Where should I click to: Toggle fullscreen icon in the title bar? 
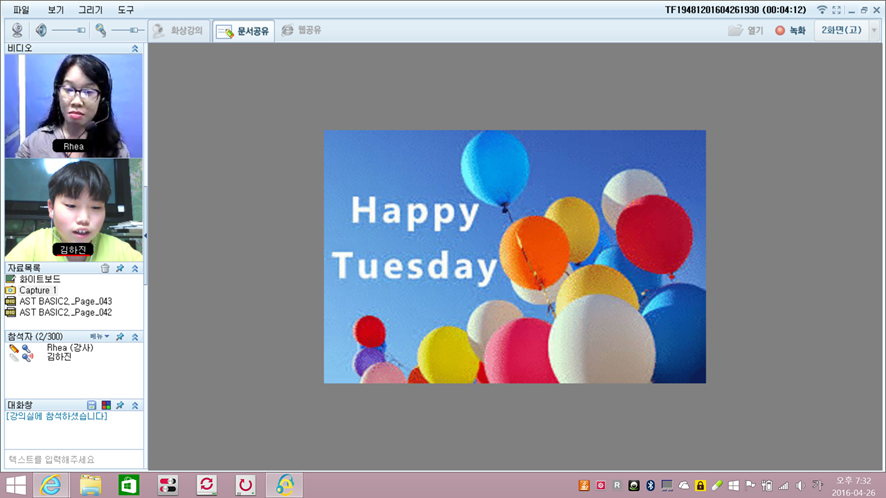coord(836,9)
